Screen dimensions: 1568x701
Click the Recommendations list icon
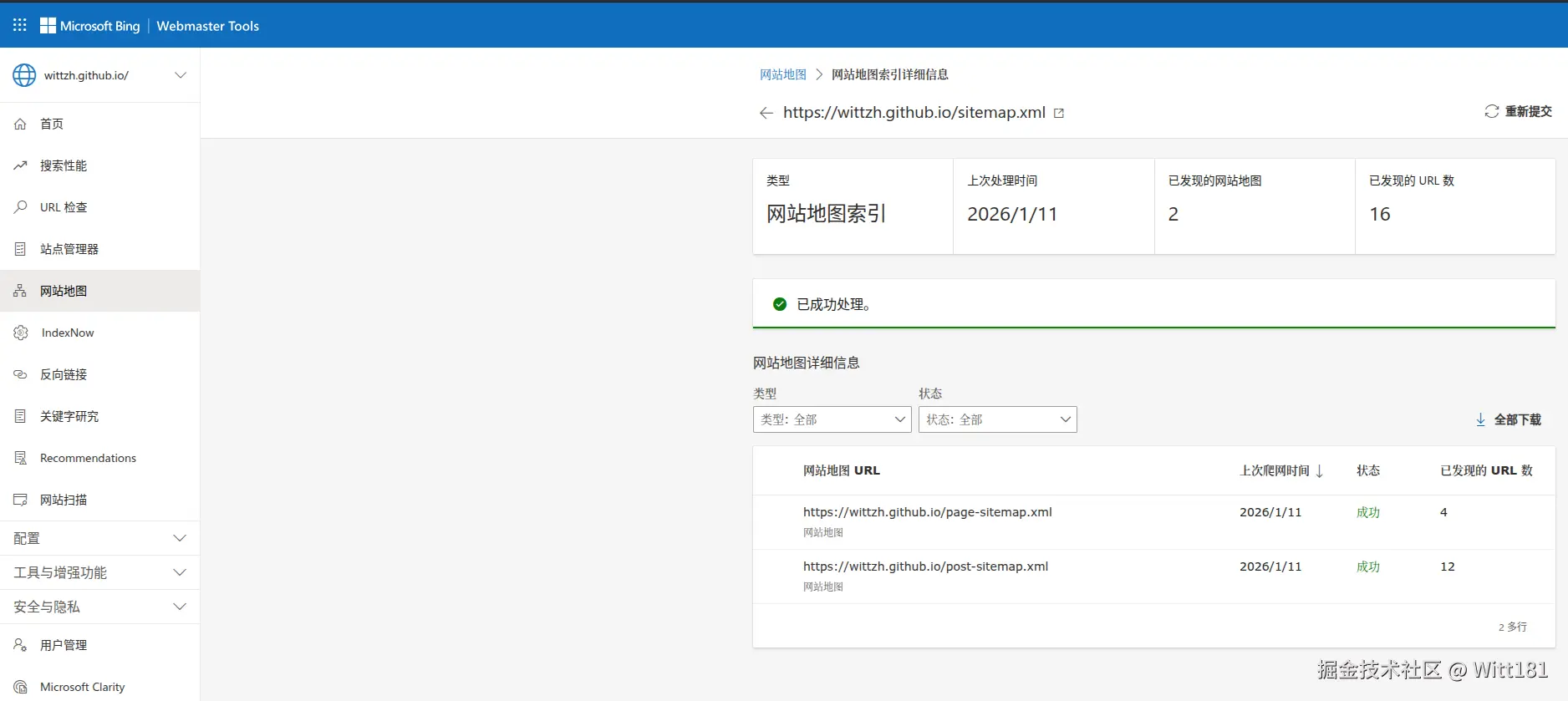tap(20, 458)
